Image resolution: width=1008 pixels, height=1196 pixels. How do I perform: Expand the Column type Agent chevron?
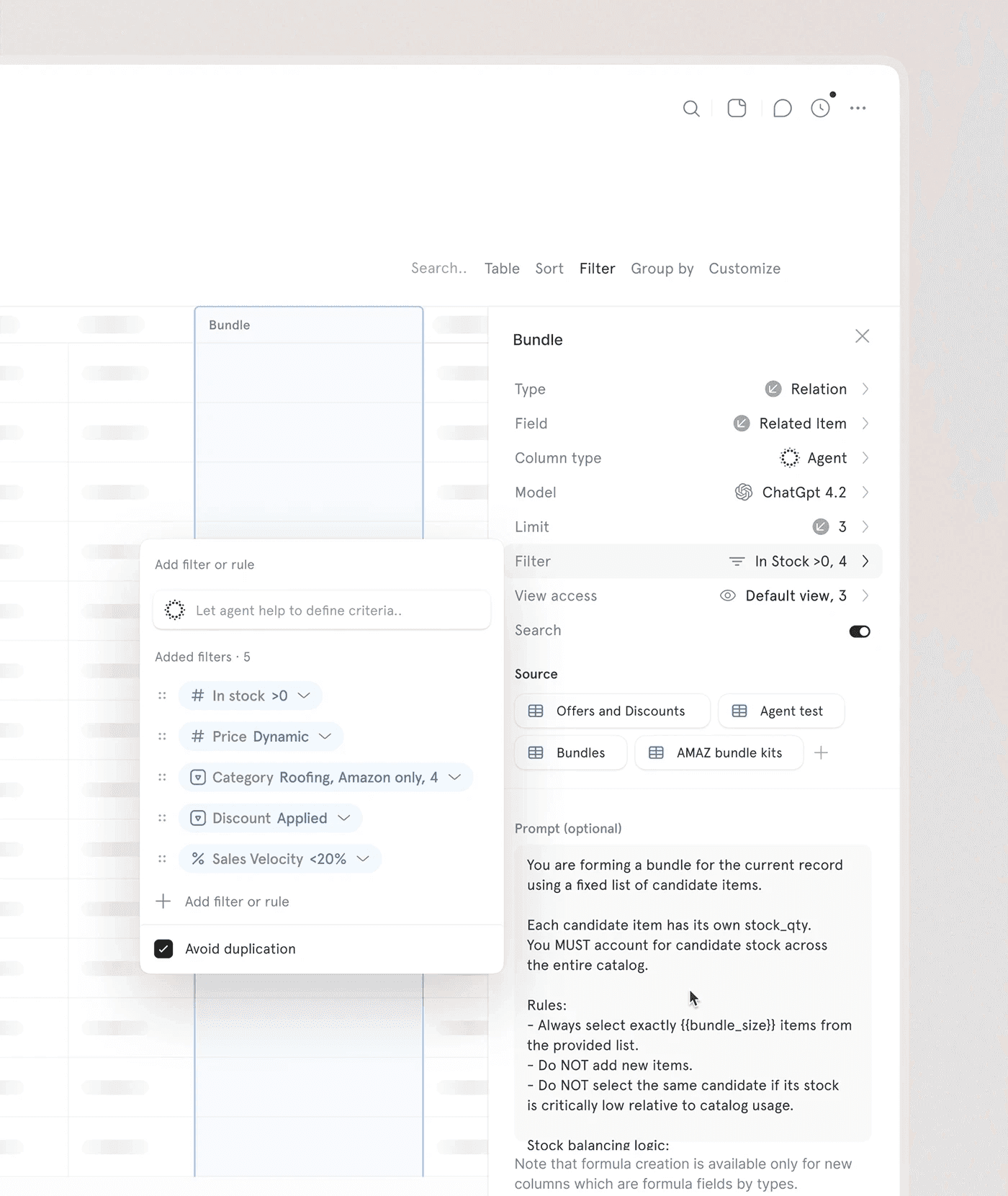(x=865, y=458)
